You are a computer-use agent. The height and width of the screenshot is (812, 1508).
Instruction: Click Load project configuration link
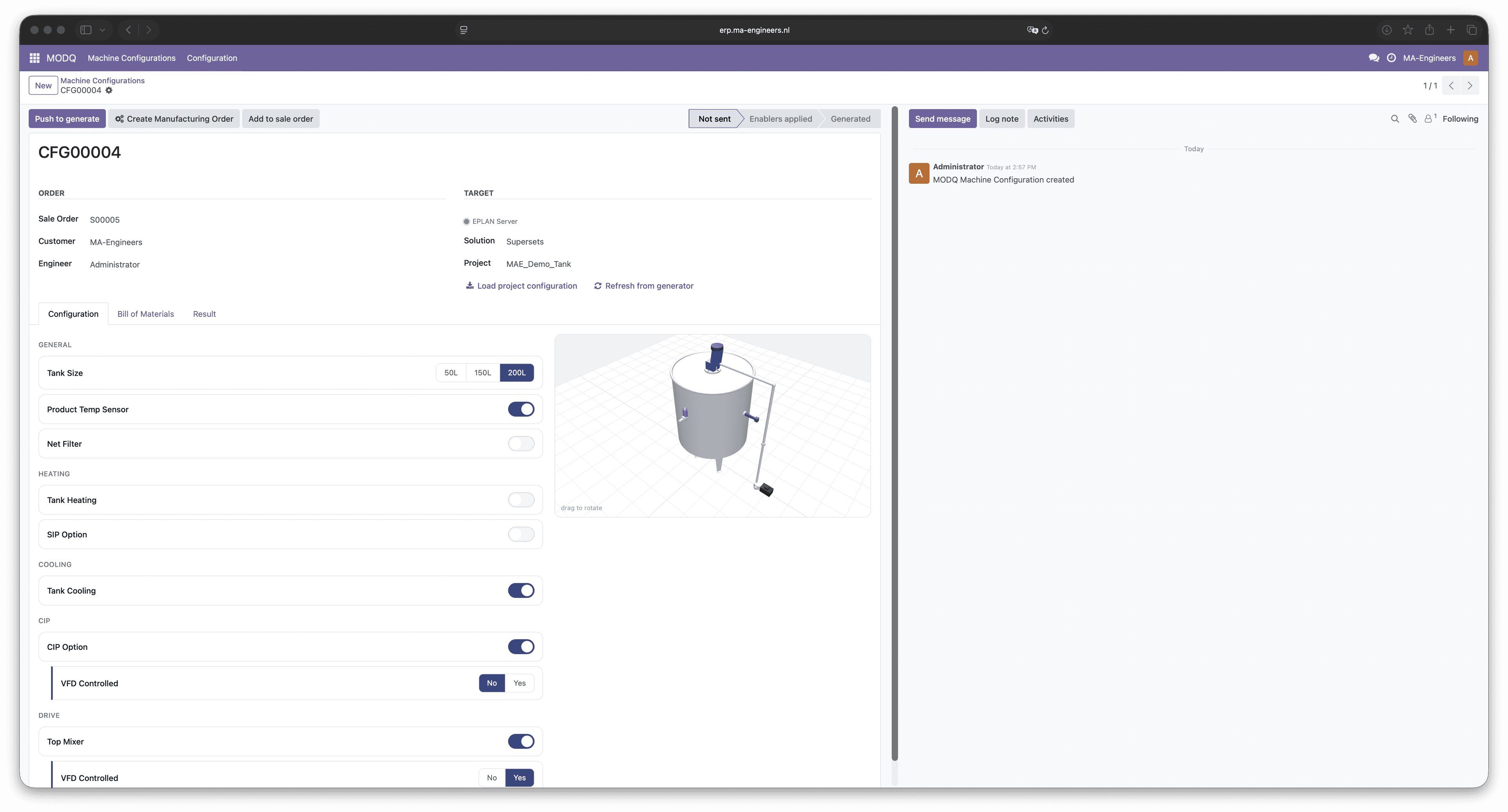pyautogui.click(x=521, y=286)
